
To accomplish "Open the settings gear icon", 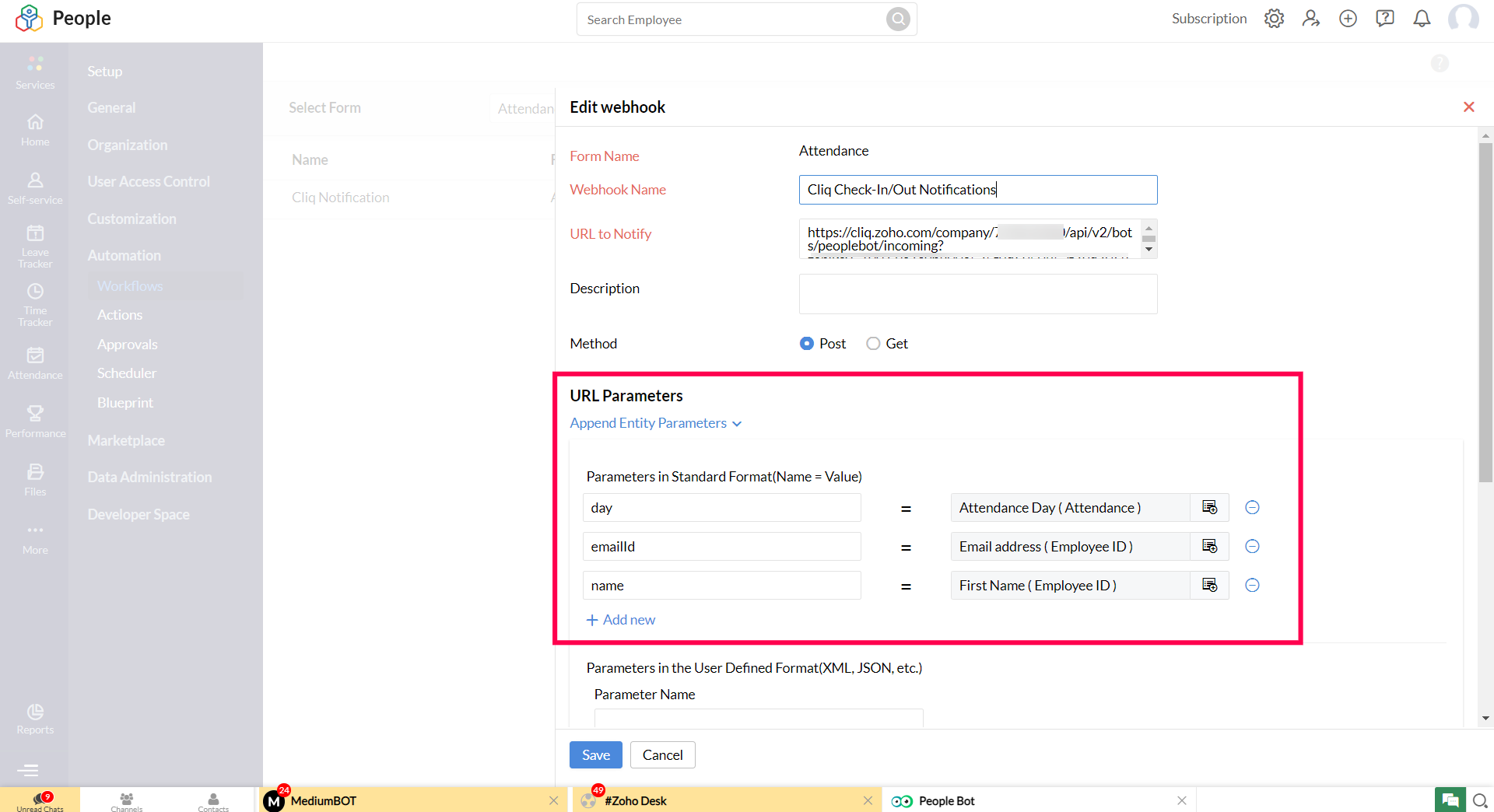I will tap(1274, 19).
